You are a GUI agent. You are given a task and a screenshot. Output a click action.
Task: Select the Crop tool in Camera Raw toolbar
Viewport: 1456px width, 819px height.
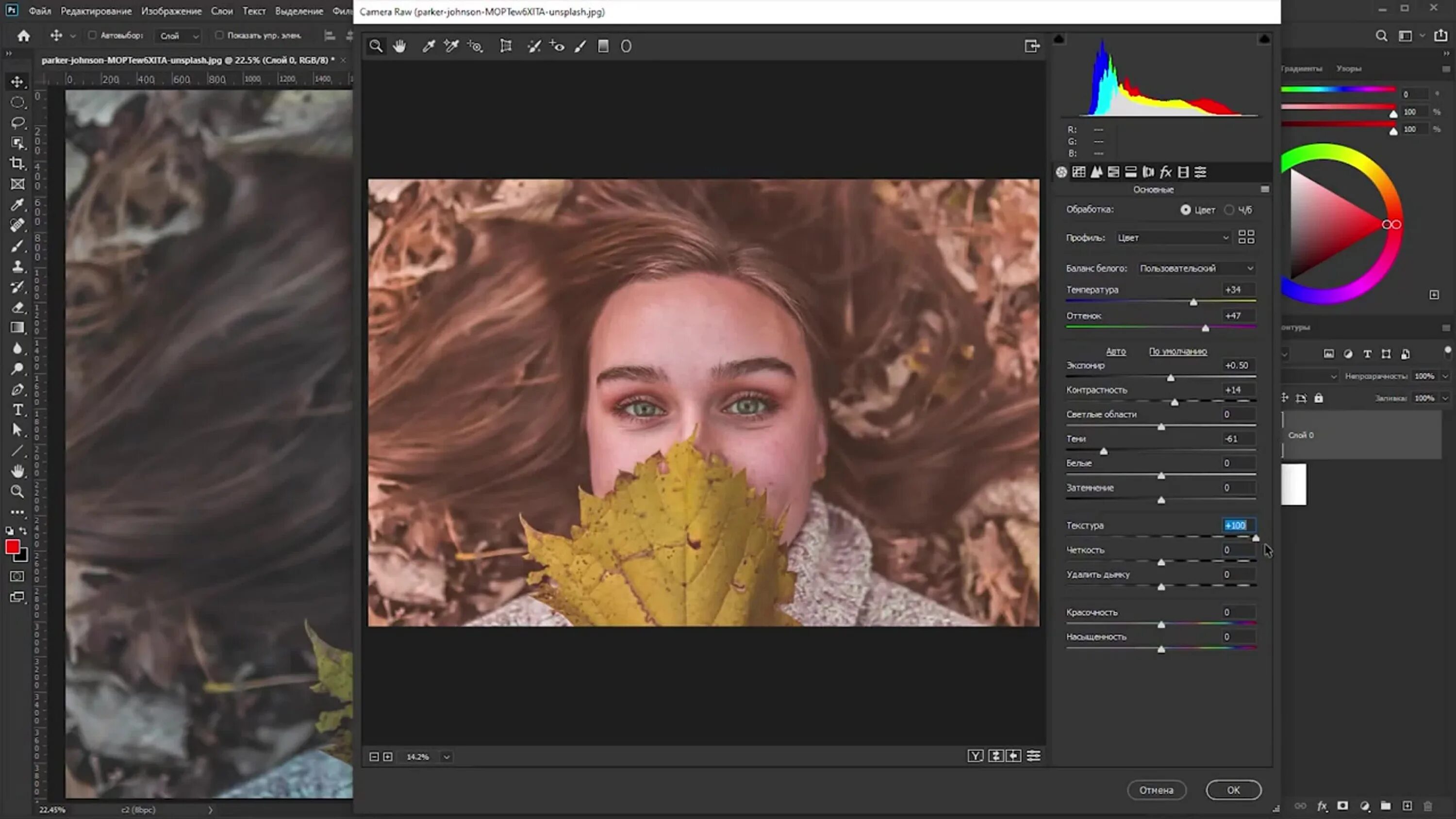[505, 47]
